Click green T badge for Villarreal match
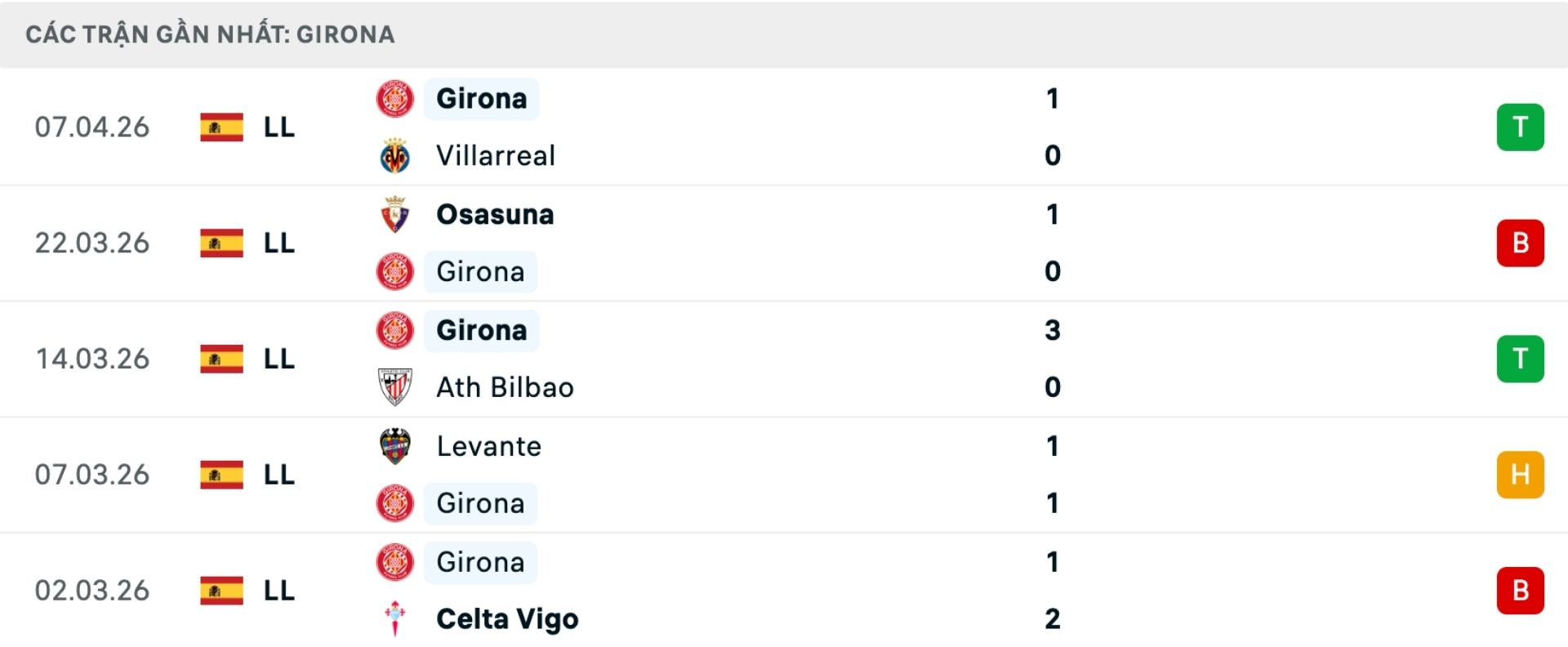 pyautogui.click(x=1520, y=127)
